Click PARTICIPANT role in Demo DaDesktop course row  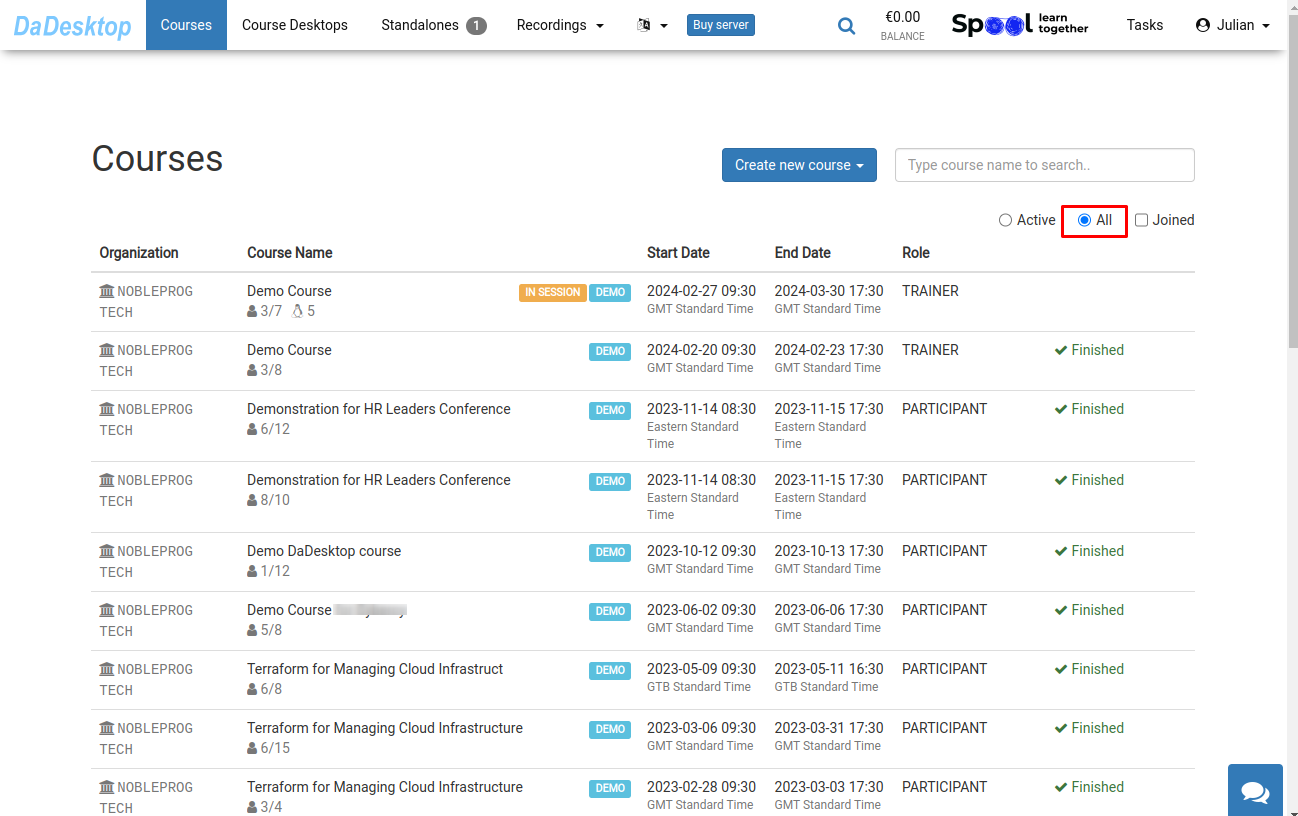click(944, 551)
